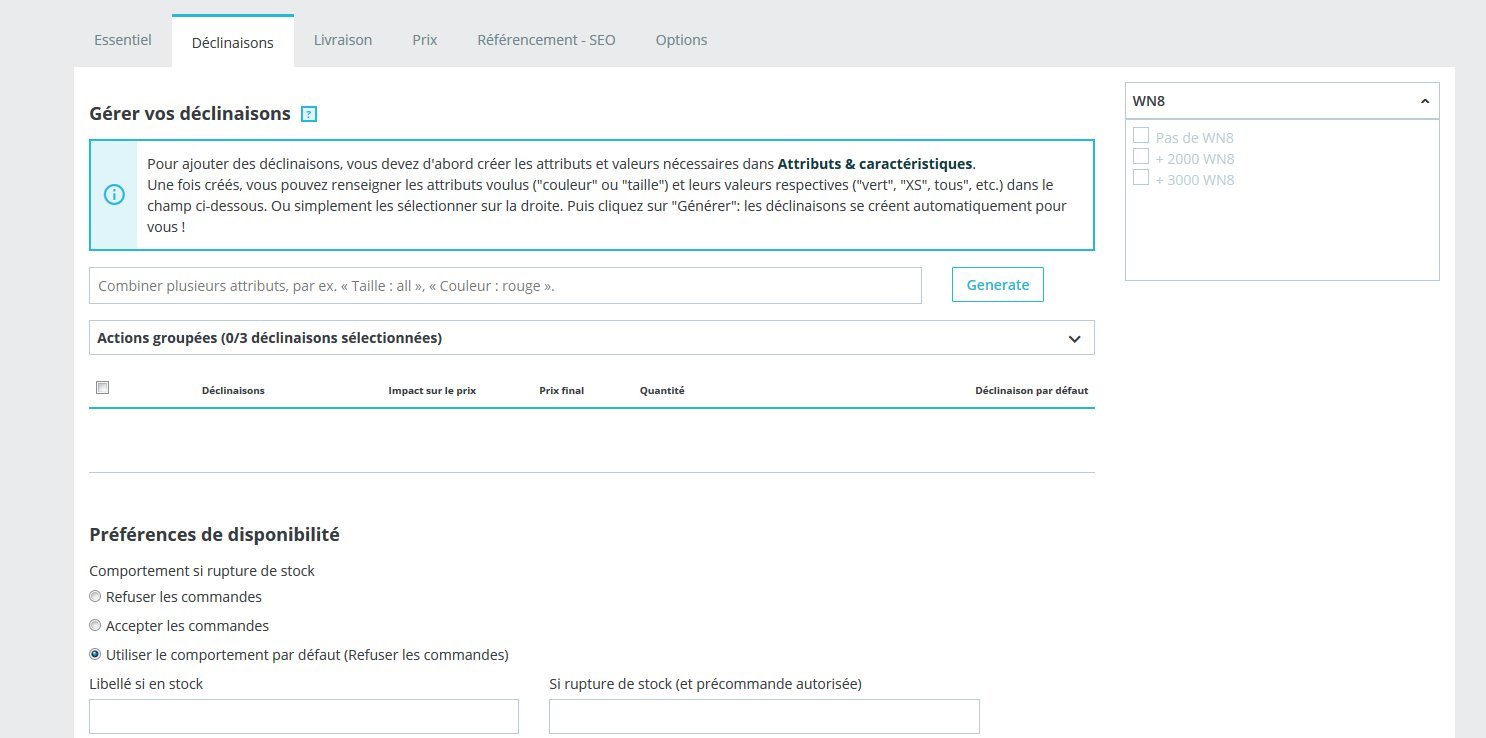This screenshot has height=738, width=1486.
Task: Click the Generate button
Action: (998, 285)
